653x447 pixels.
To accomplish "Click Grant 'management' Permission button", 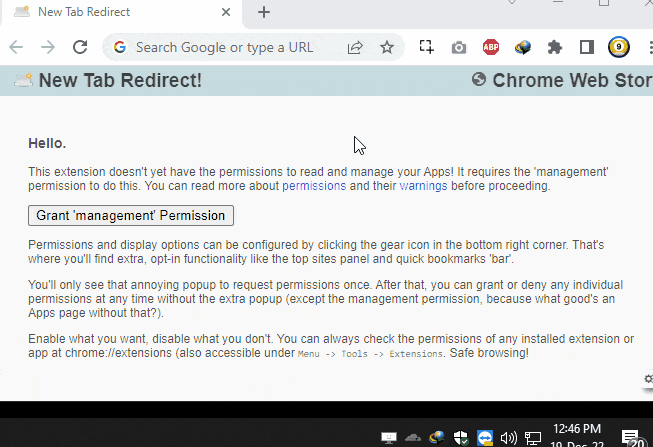I will (131, 215).
